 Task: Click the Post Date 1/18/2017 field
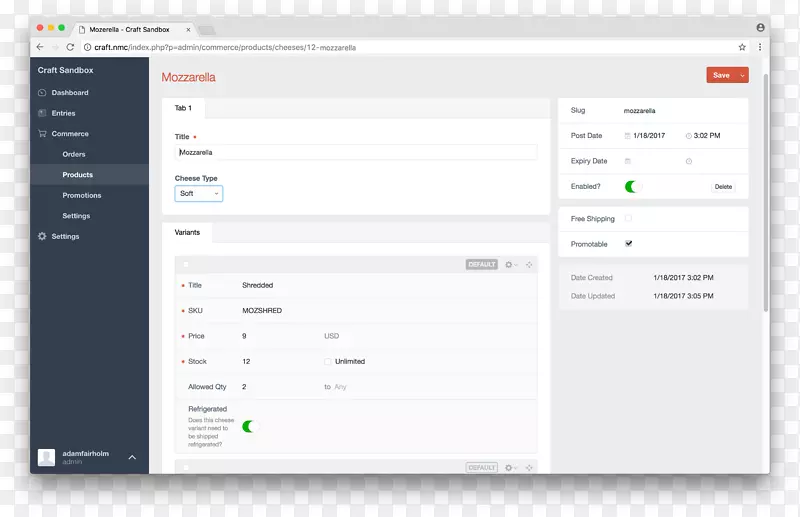point(649,136)
